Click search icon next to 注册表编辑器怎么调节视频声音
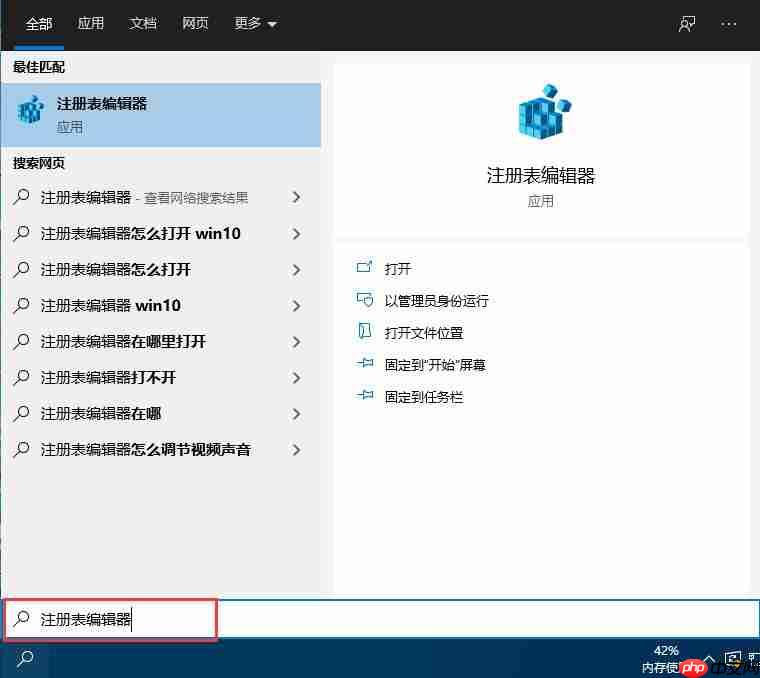The width and height of the screenshot is (760, 678). click(21, 449)
